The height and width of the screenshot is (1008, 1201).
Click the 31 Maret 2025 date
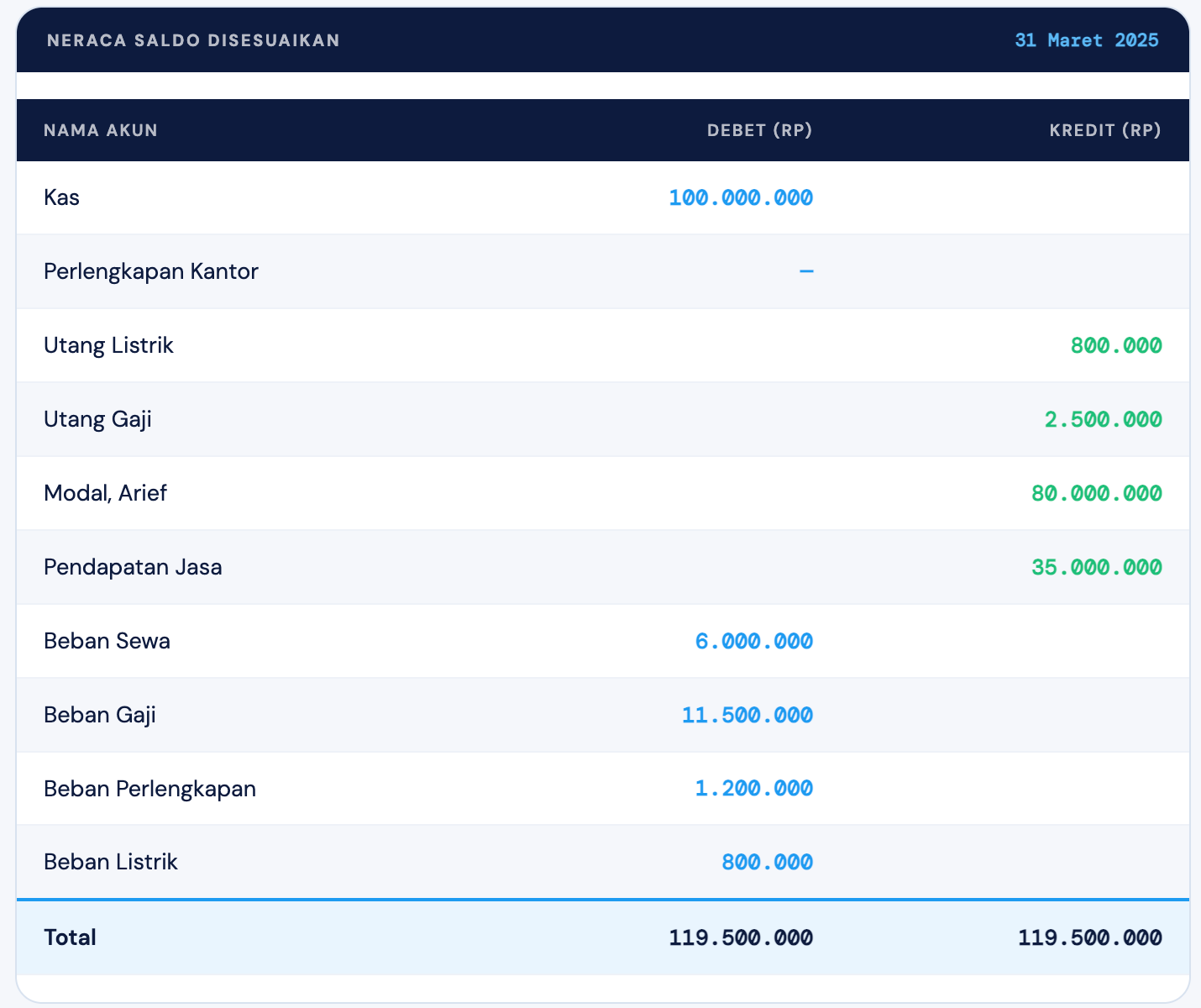(1086, 40)
